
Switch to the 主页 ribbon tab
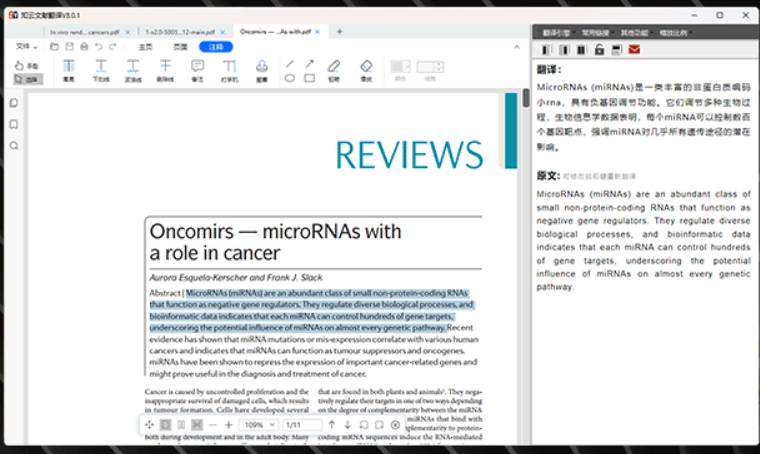pos(146,47)
